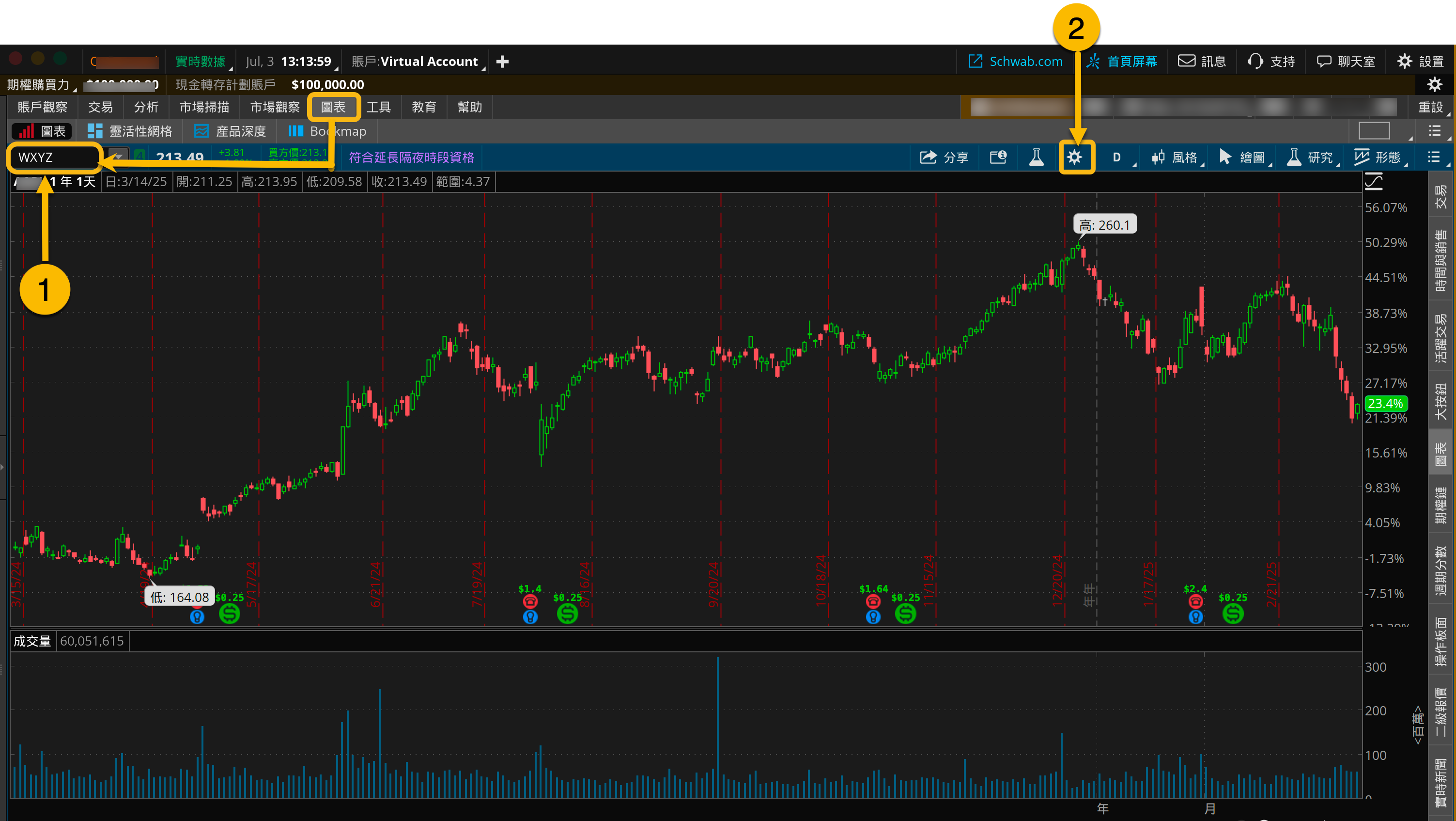Viewport: 1456px width, 821px height.
Task: Open the Bookmap panel icon
Action: pos(295,131)
